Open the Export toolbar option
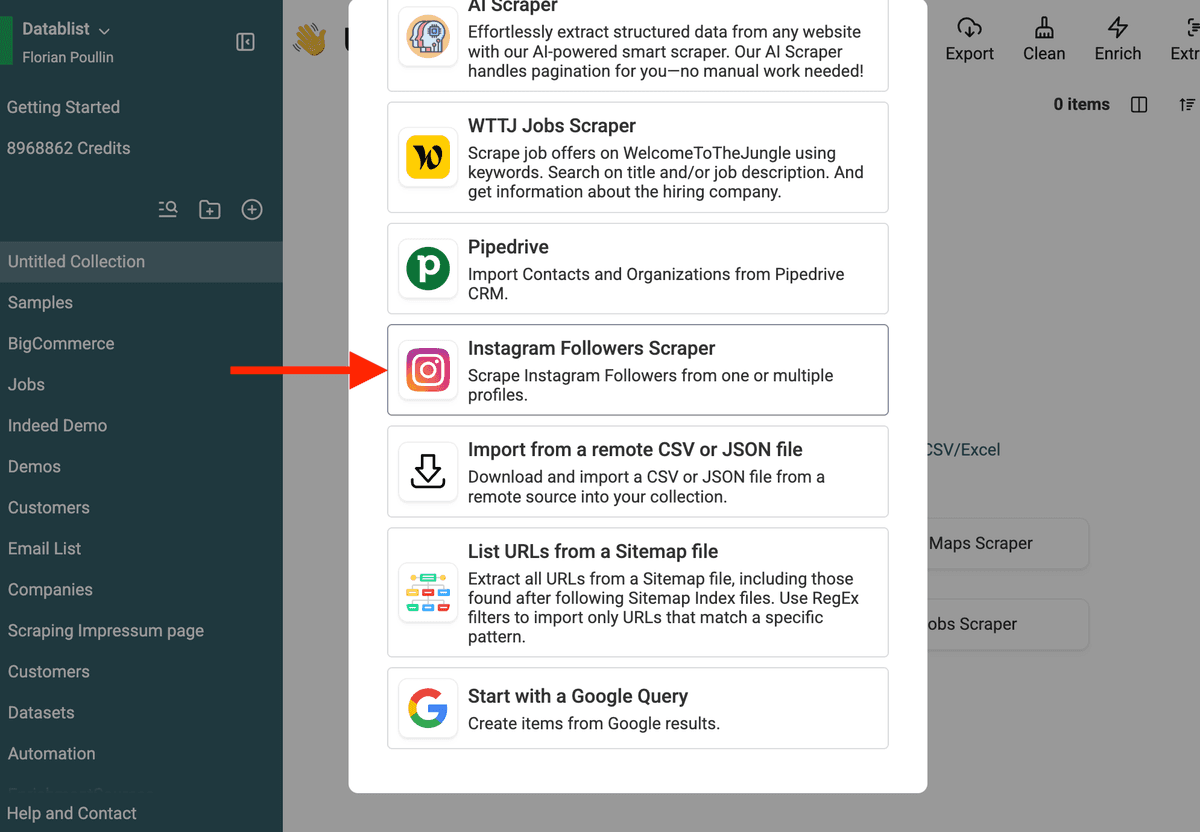The image size is (1200, 832). pyautogui.click(x=969, y=40)
